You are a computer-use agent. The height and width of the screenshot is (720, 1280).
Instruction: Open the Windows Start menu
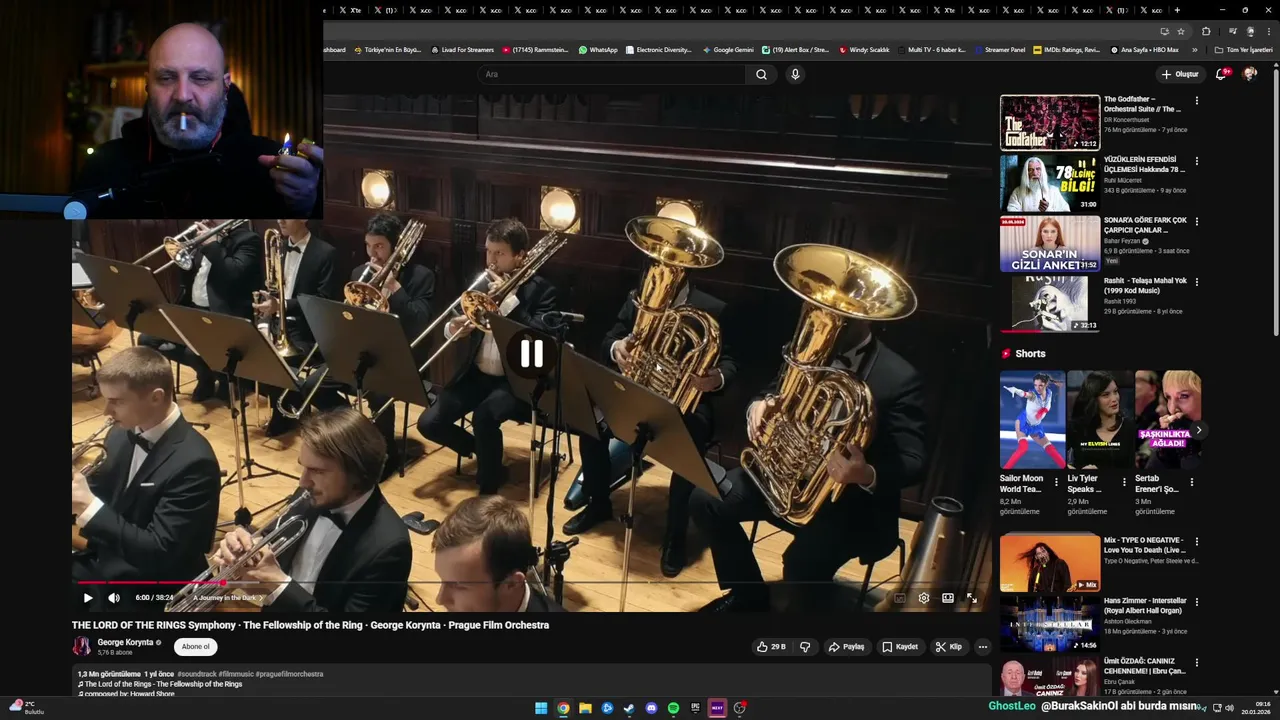(541, 708)
